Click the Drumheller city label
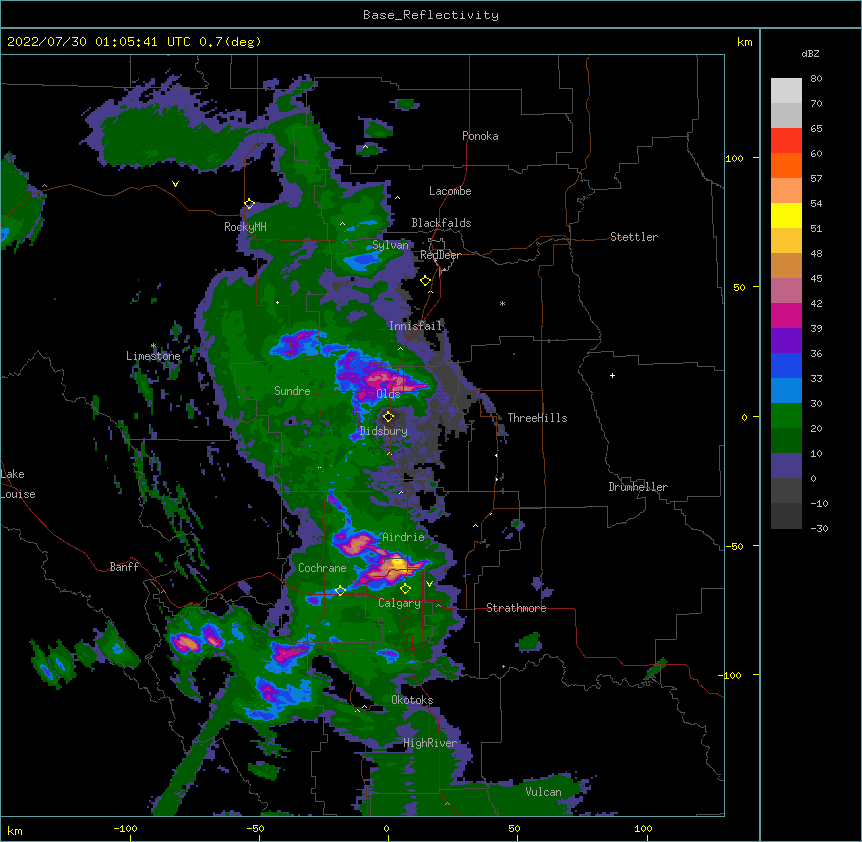Viewport: 862px width, 842px height. 638,487
